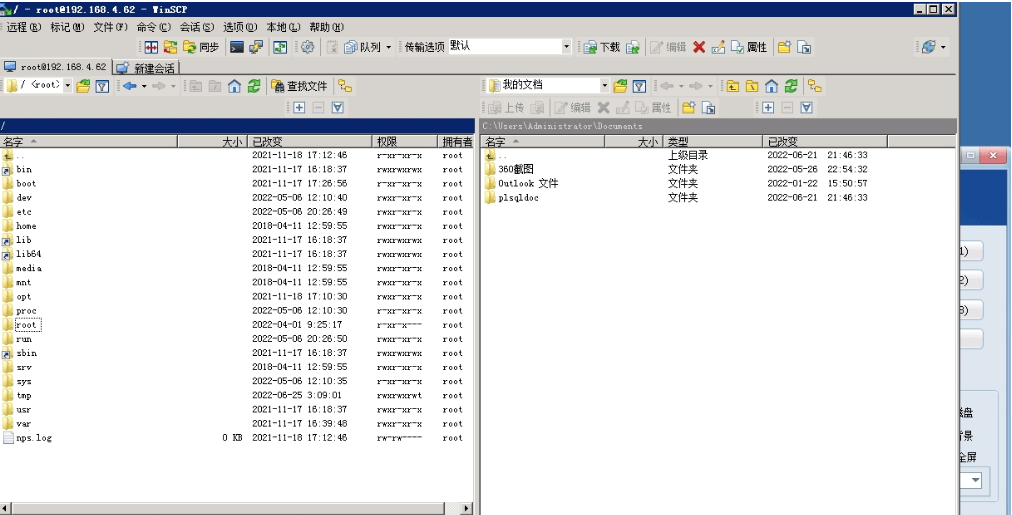Image resolution: width=1012 pixels, height=515 pixels.
Task: Click the remote panel back arrow
Action: [x=130, y=86]
